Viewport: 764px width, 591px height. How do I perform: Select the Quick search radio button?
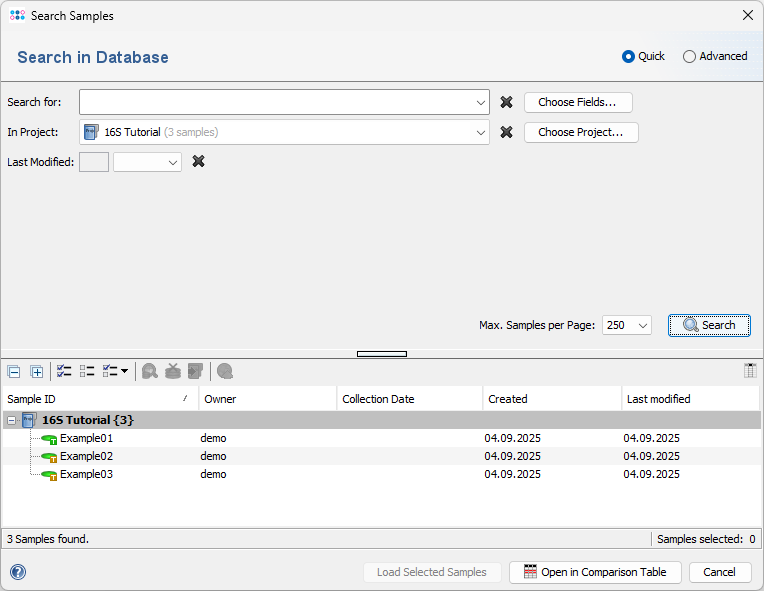click(629, 57)
